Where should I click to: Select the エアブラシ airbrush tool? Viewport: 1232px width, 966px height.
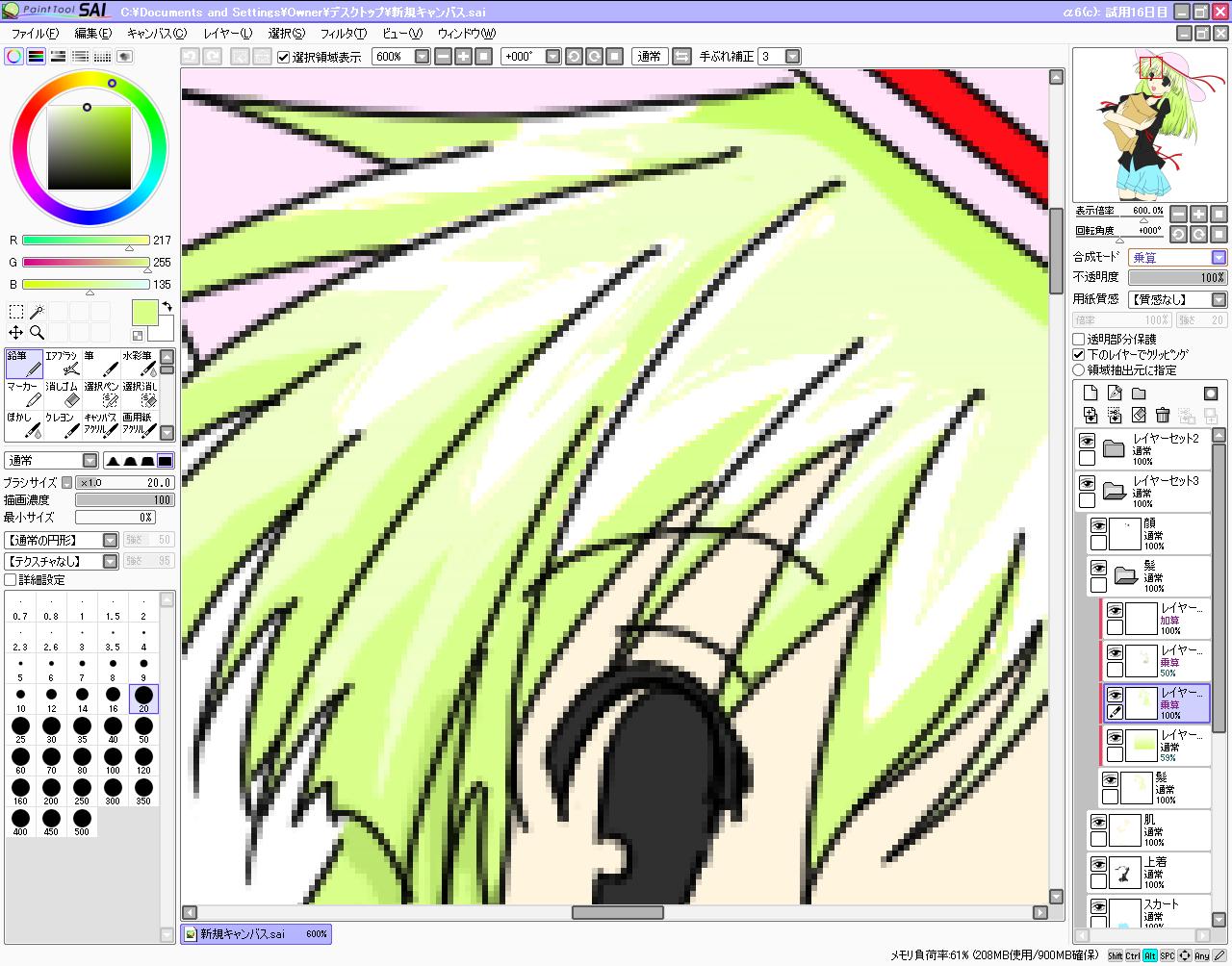tap(63, 364)
